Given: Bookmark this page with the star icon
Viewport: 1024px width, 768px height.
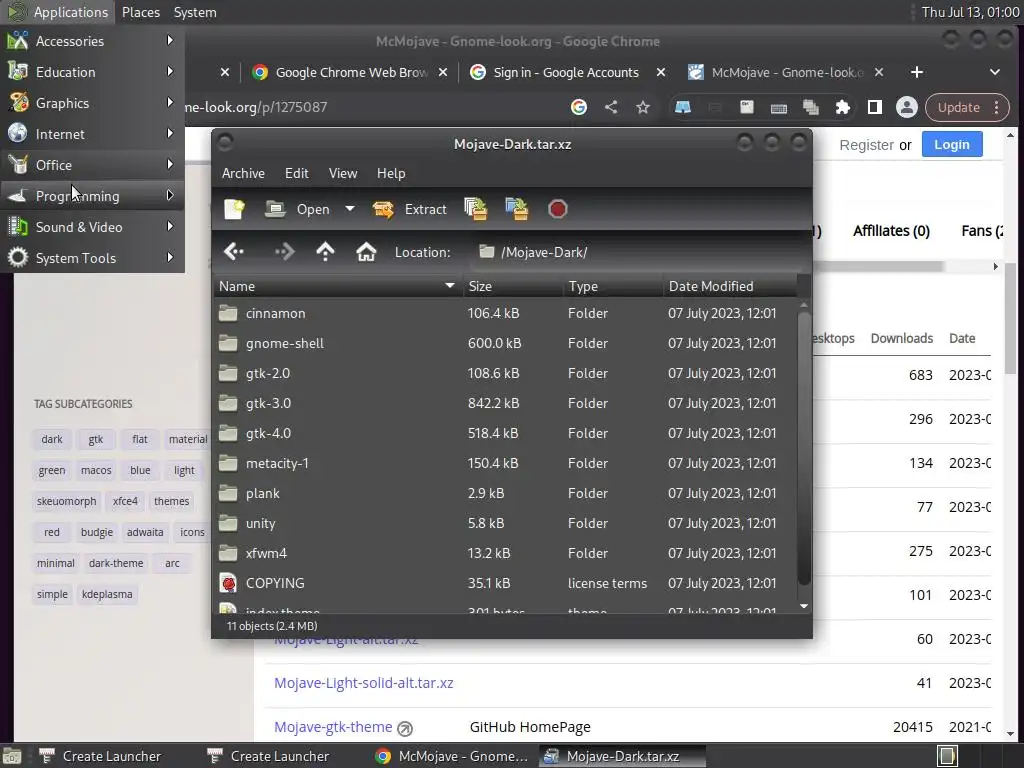Looking at the screenshot, I should (643, 107).
